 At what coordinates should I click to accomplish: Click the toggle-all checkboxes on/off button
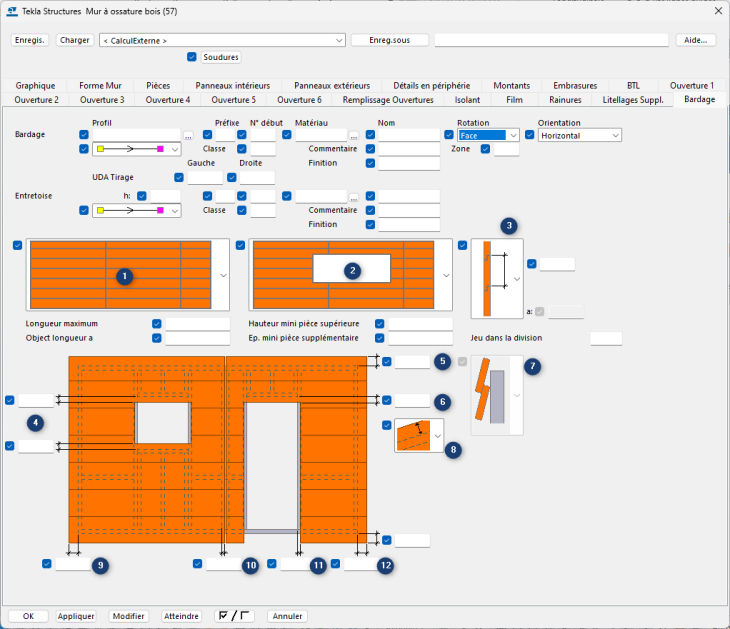(234, 616)
